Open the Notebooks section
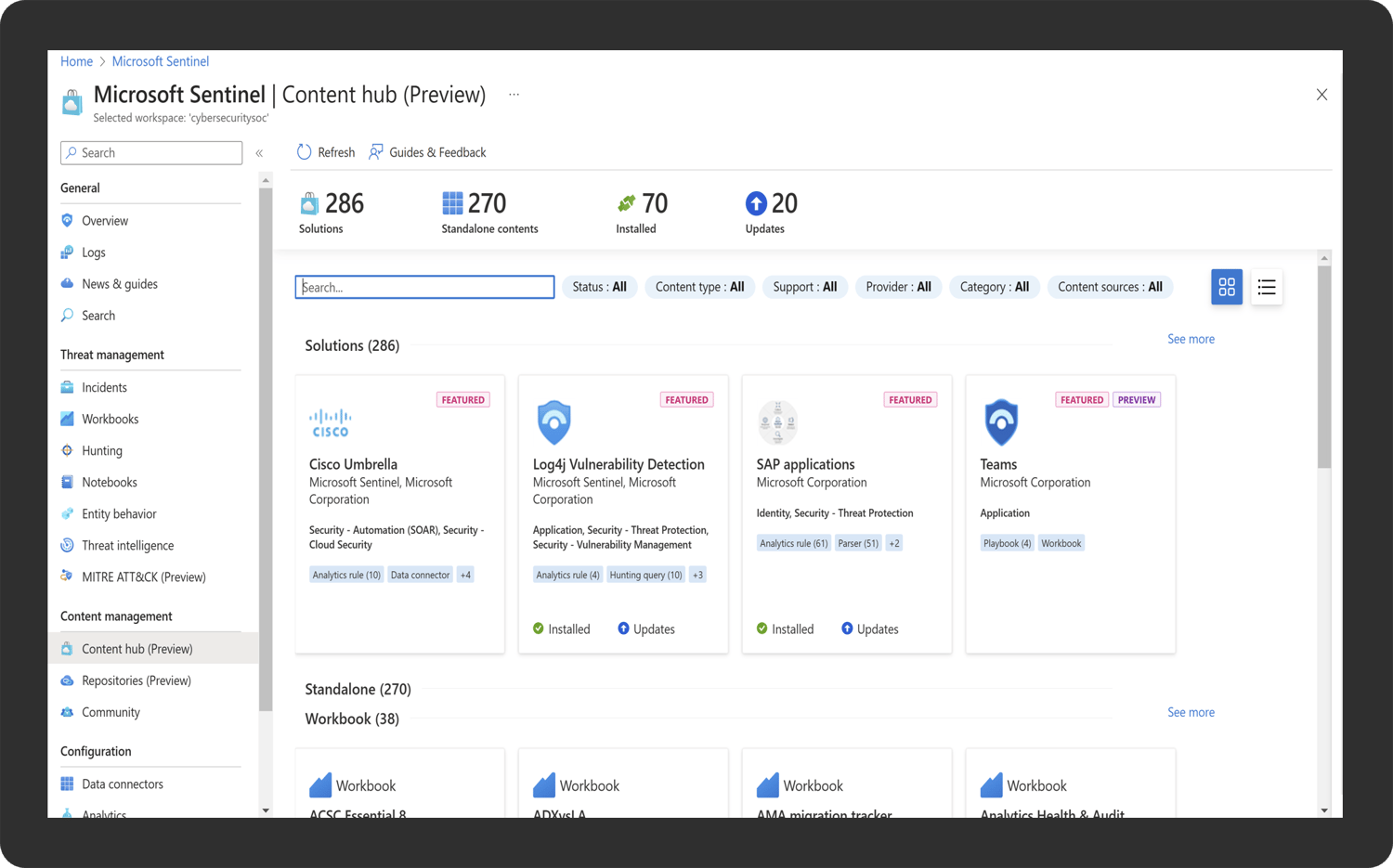This screenshot has width=1393, height=868. point(110,482)
